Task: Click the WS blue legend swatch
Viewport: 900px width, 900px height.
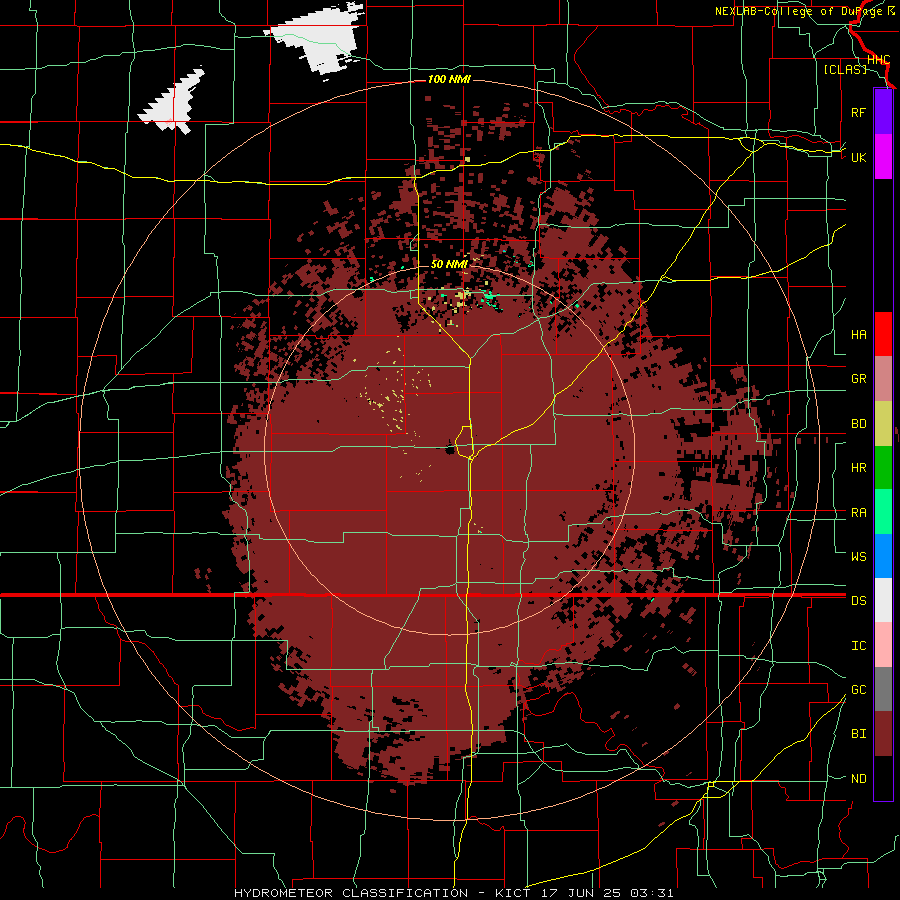Action: click(x=883, y=556)
